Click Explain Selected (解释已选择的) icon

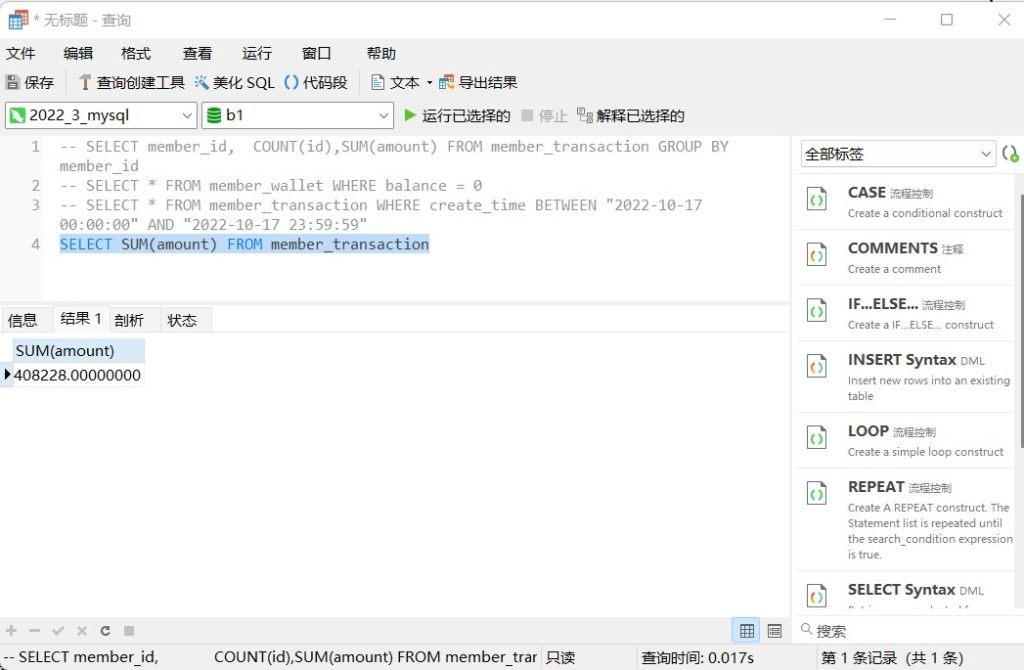[585, 116]
